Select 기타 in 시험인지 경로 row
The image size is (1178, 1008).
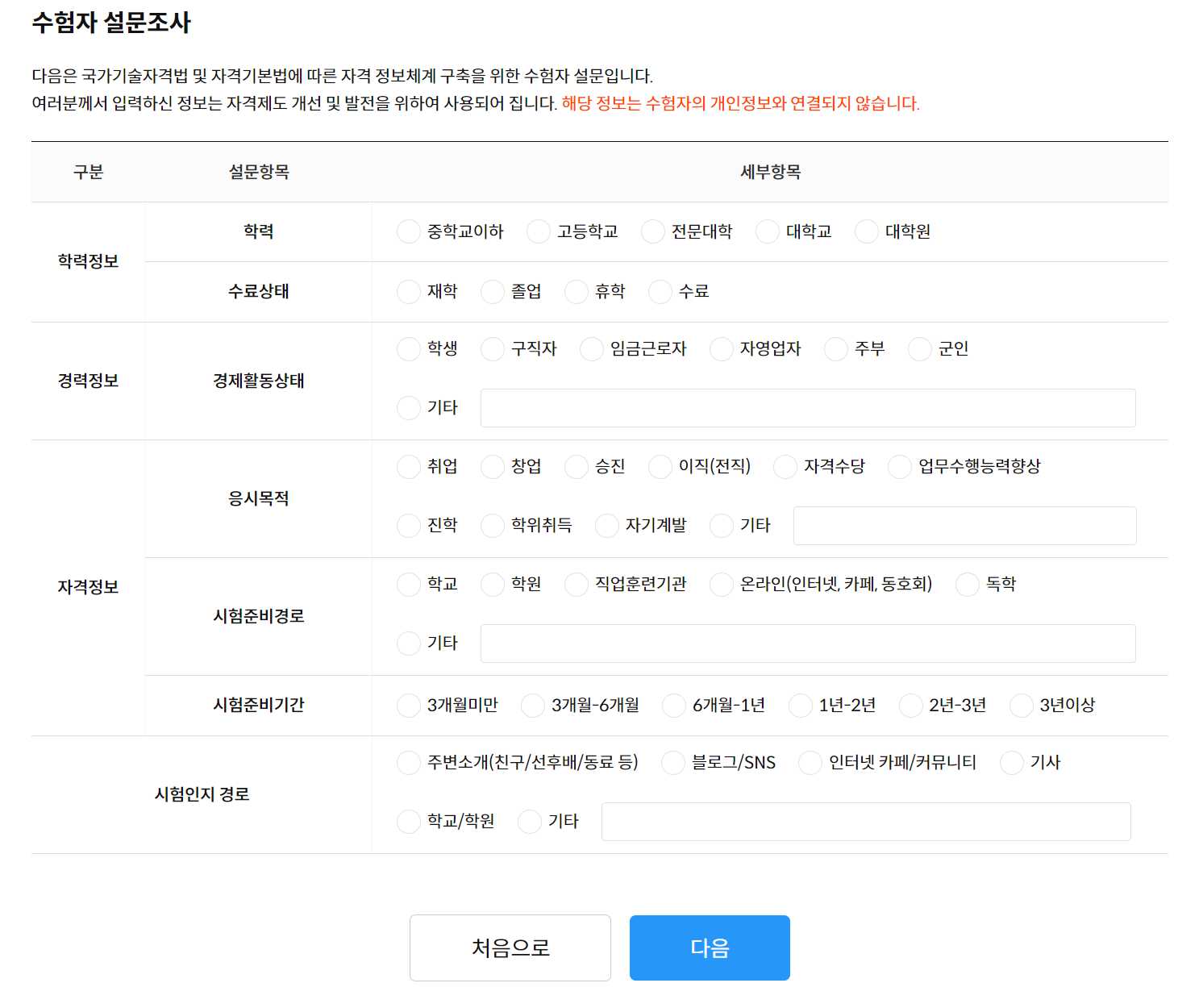coord(529,821)
